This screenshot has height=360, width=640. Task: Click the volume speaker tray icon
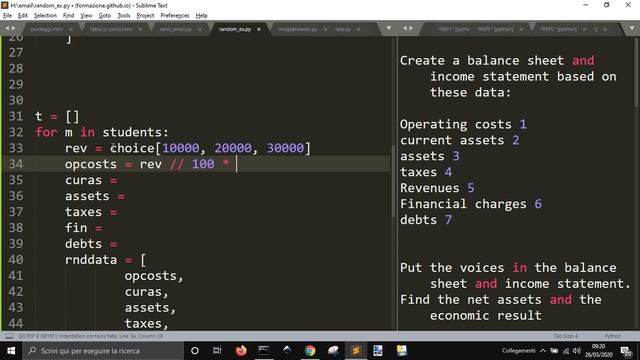click(577, 351)
